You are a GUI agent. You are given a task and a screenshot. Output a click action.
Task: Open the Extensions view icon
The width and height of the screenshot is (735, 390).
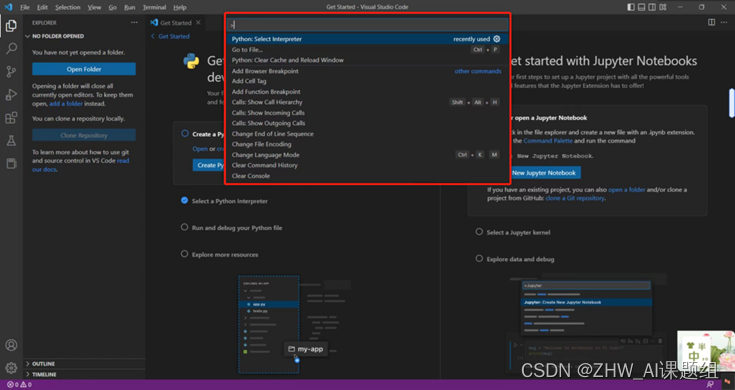pyautogui.click(x=11, y=117)
